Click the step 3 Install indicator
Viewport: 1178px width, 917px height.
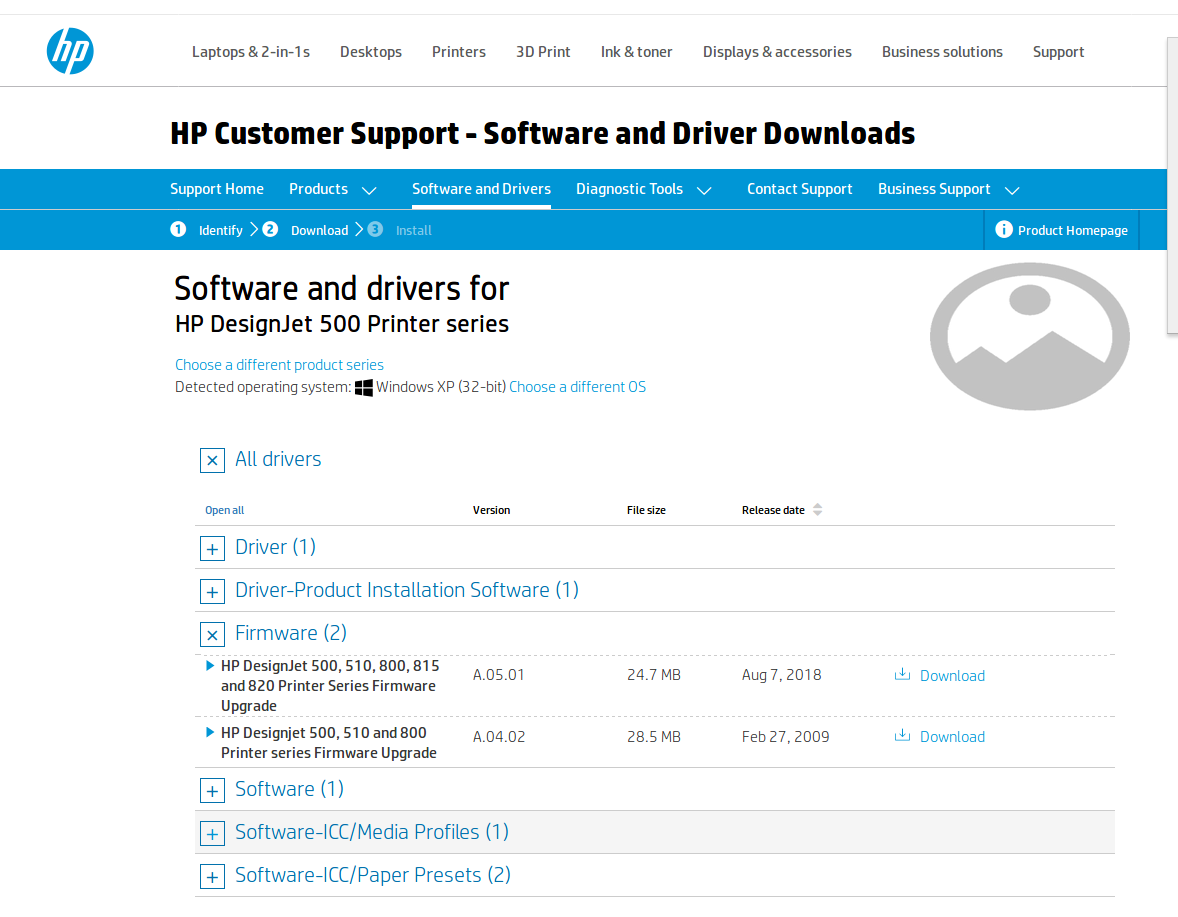(x=374, y=229)
